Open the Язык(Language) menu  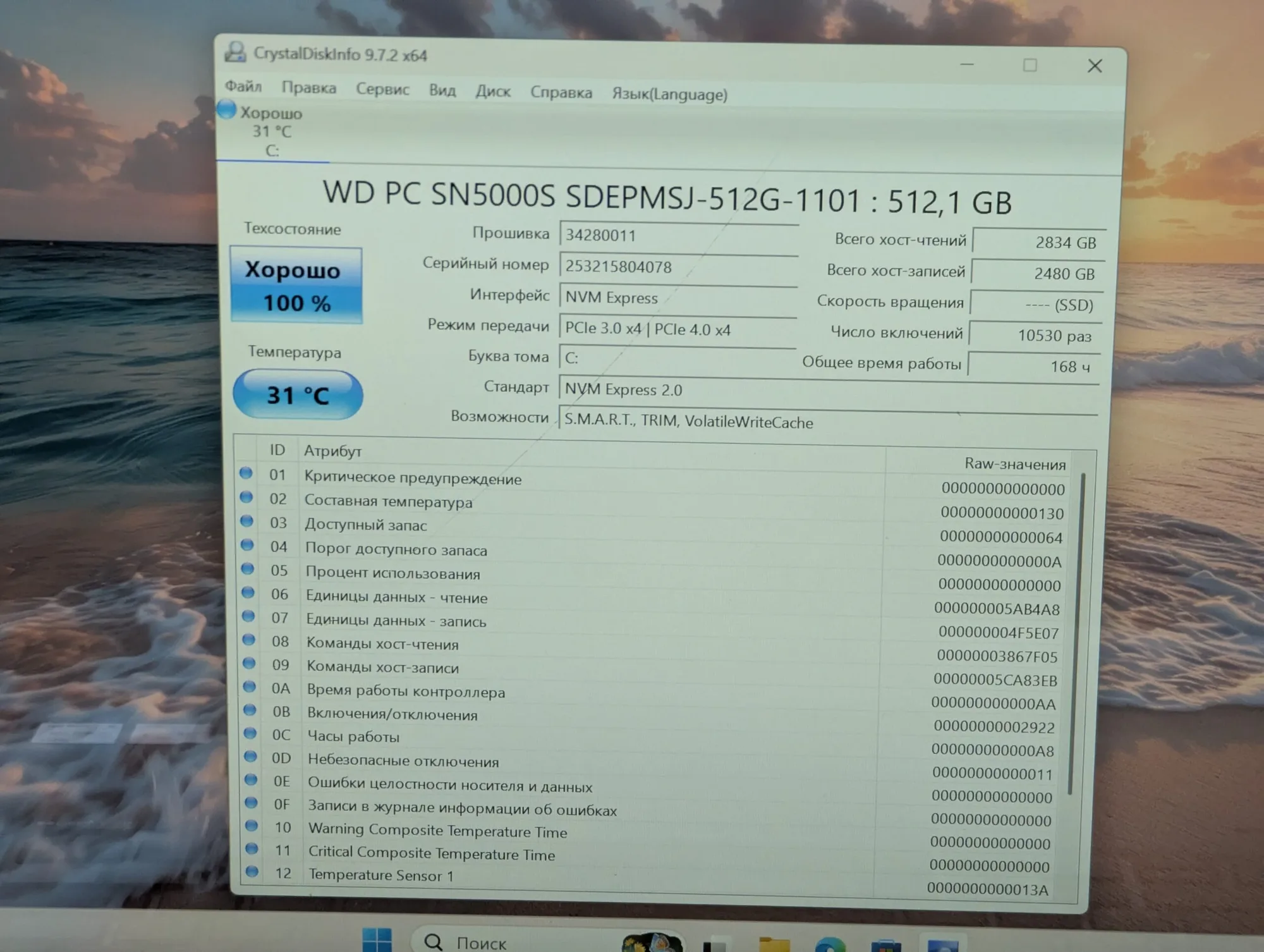click(x=669, y=95)
